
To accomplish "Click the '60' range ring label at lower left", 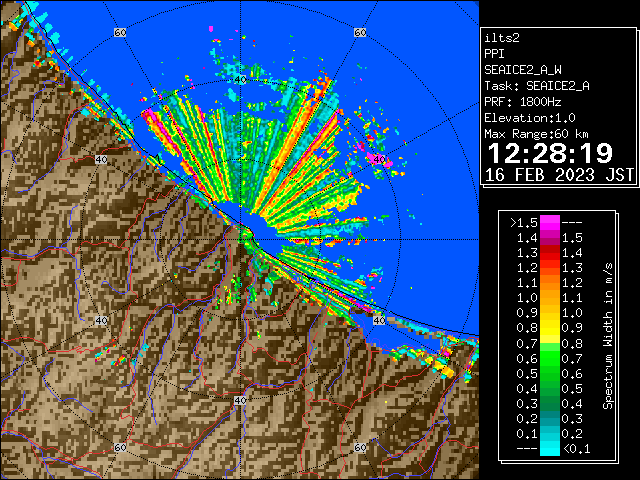I will point(120,447).
